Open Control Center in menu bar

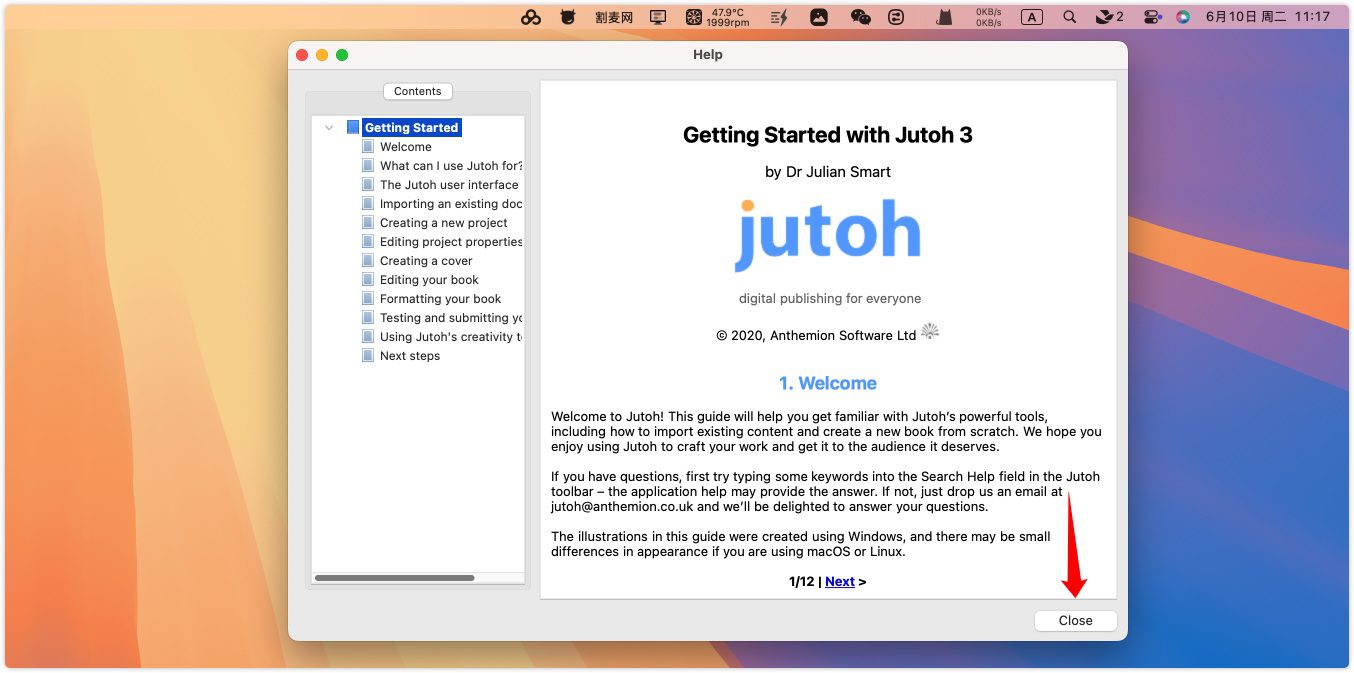coord(1151,17)
